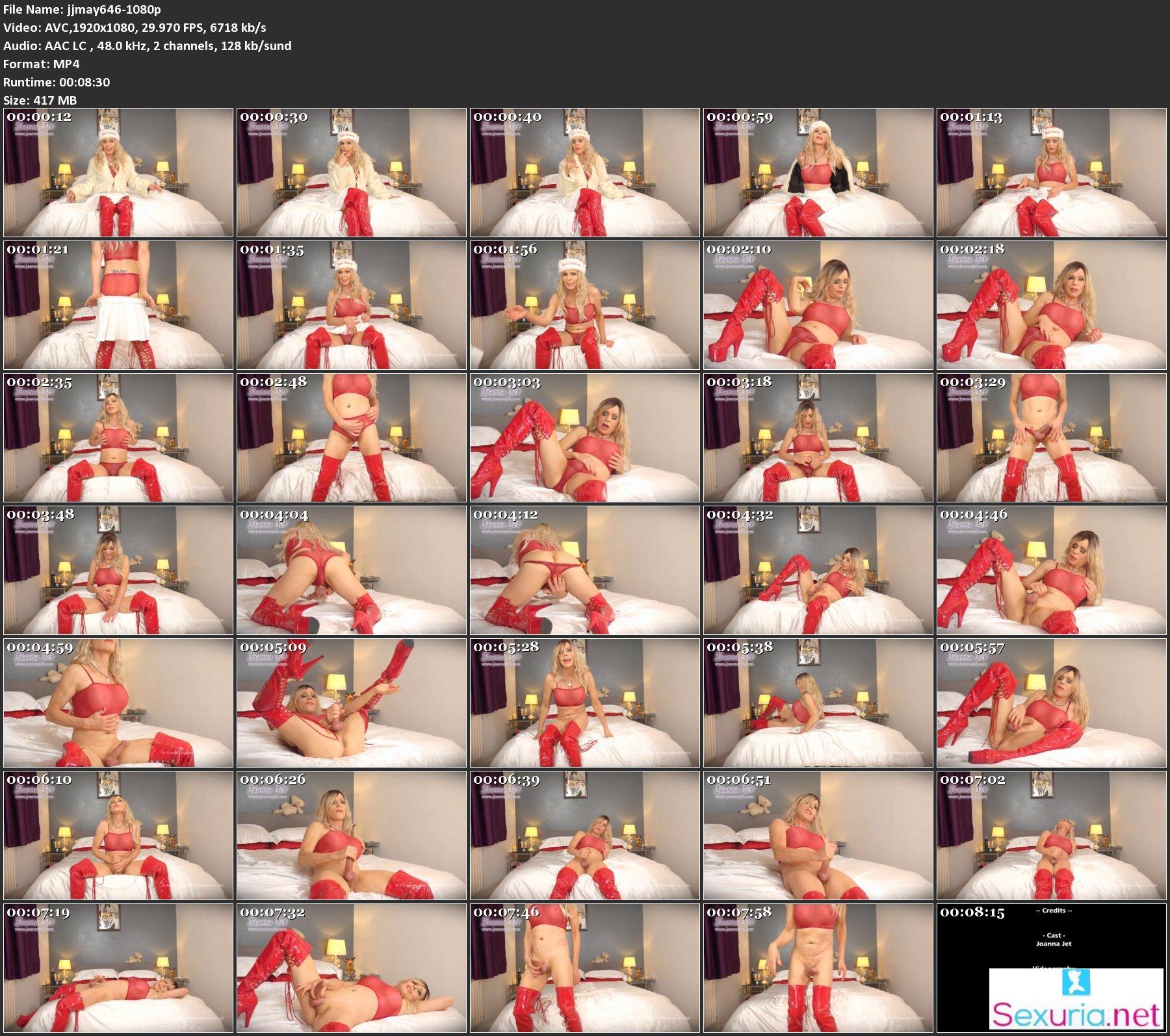
Task: Open the Sexuria.net link text
Action: coord(1076,1015)
